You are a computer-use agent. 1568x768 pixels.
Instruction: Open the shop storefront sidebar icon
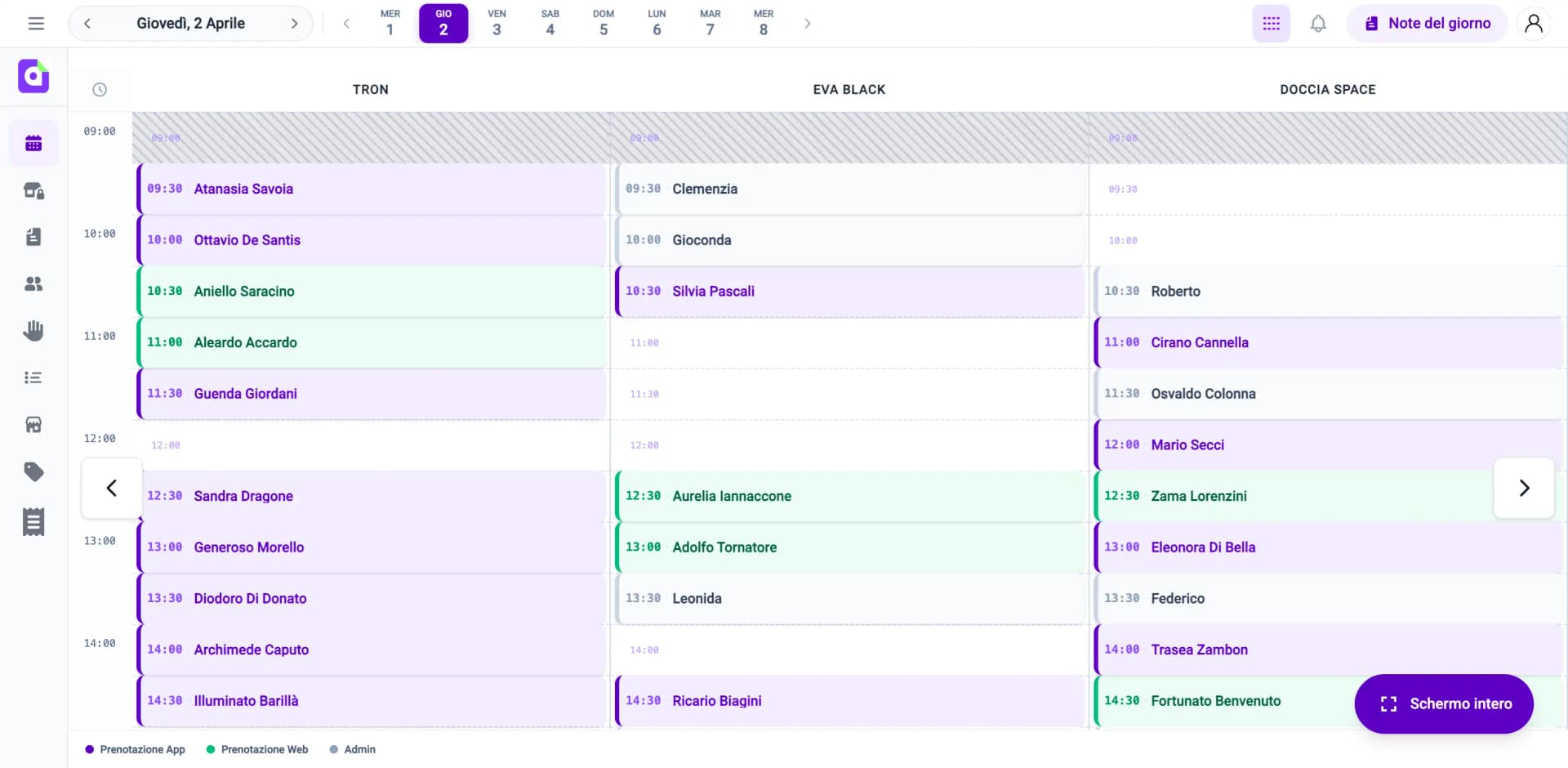point(33,425)
